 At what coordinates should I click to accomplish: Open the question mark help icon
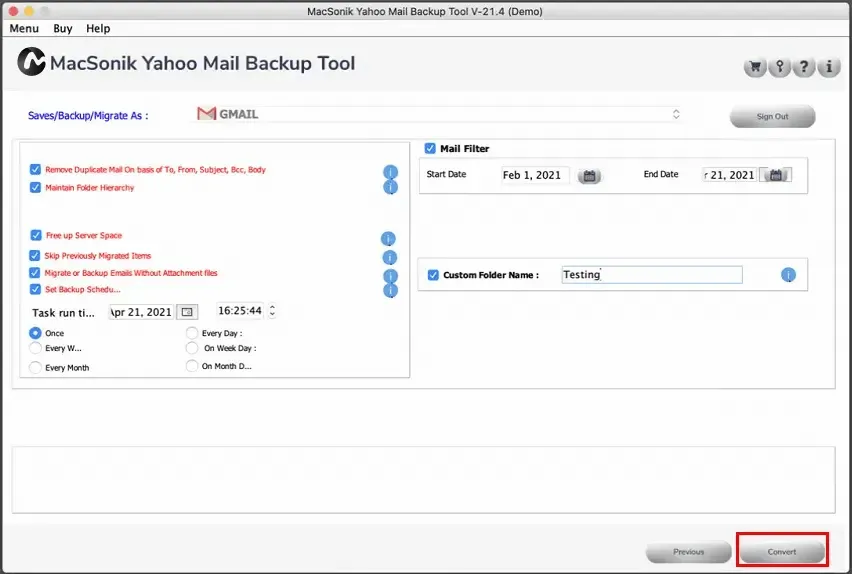pyautogui.click(x=804, y=67)
